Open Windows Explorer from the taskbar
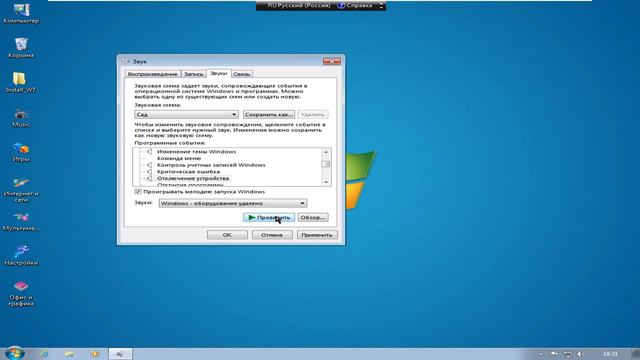The width and height of the screenshot is (640, 360). pos(69,354)
